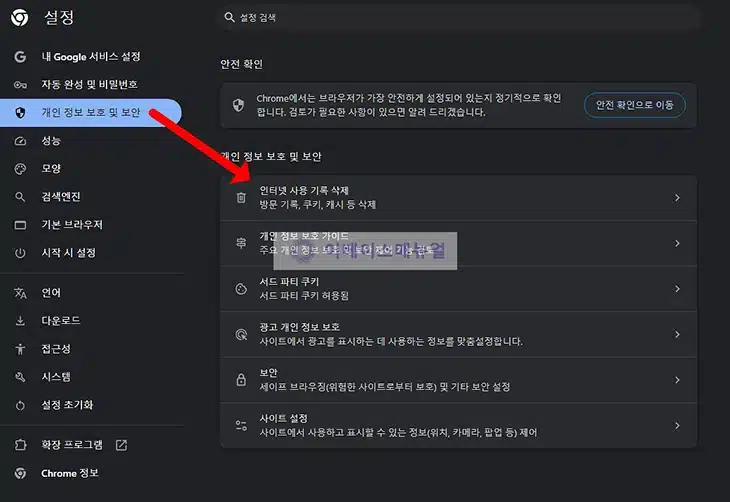Go to 검색엔진 settings section
The height and width of the screenshot is (502, 730).
tap(91, 197)
